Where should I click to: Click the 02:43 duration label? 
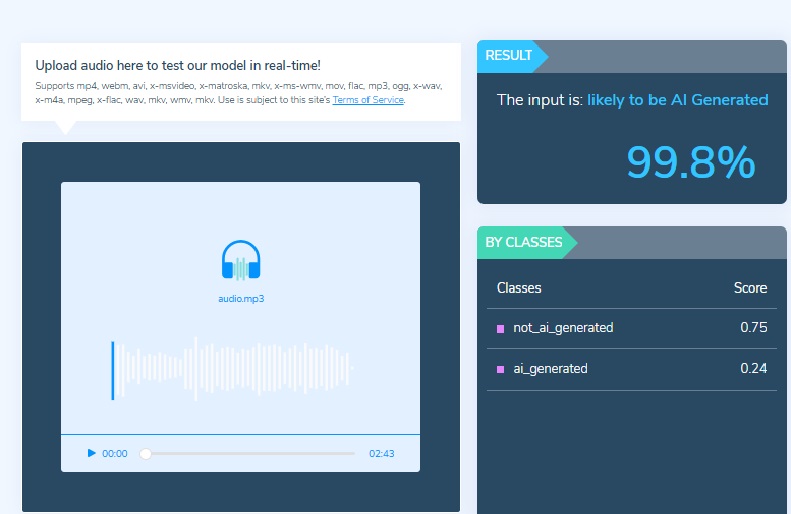click(381, 453)
